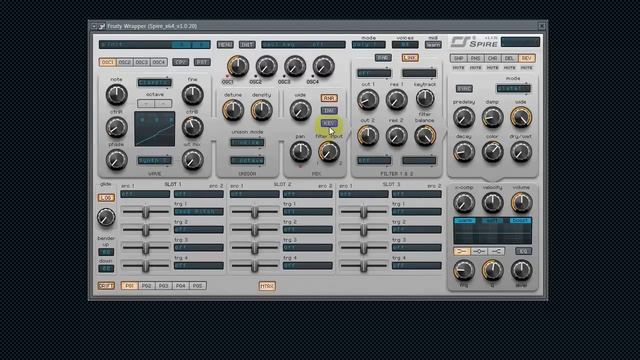Viewport: 640px width, 360px height.
Task: Open the wave selection dropdown above WAVE label
Action: [154, 160]
